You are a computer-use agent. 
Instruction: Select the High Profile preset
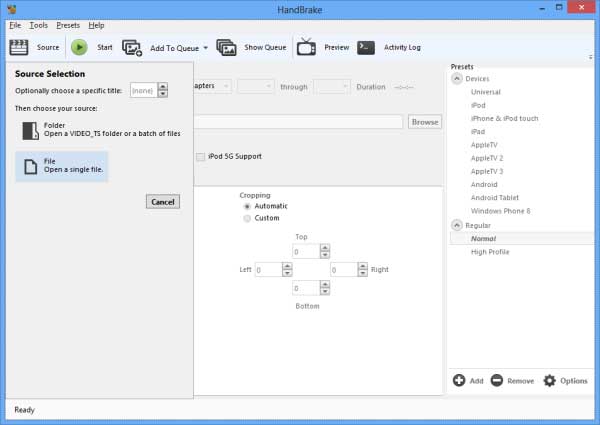490,252
